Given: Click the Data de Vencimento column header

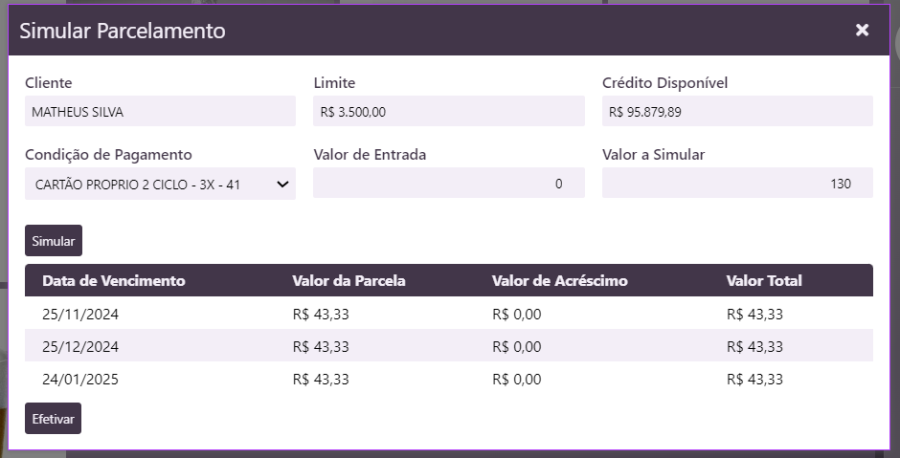Looking at the screenshot, I should pyautogui.click(x=114, y=281).
